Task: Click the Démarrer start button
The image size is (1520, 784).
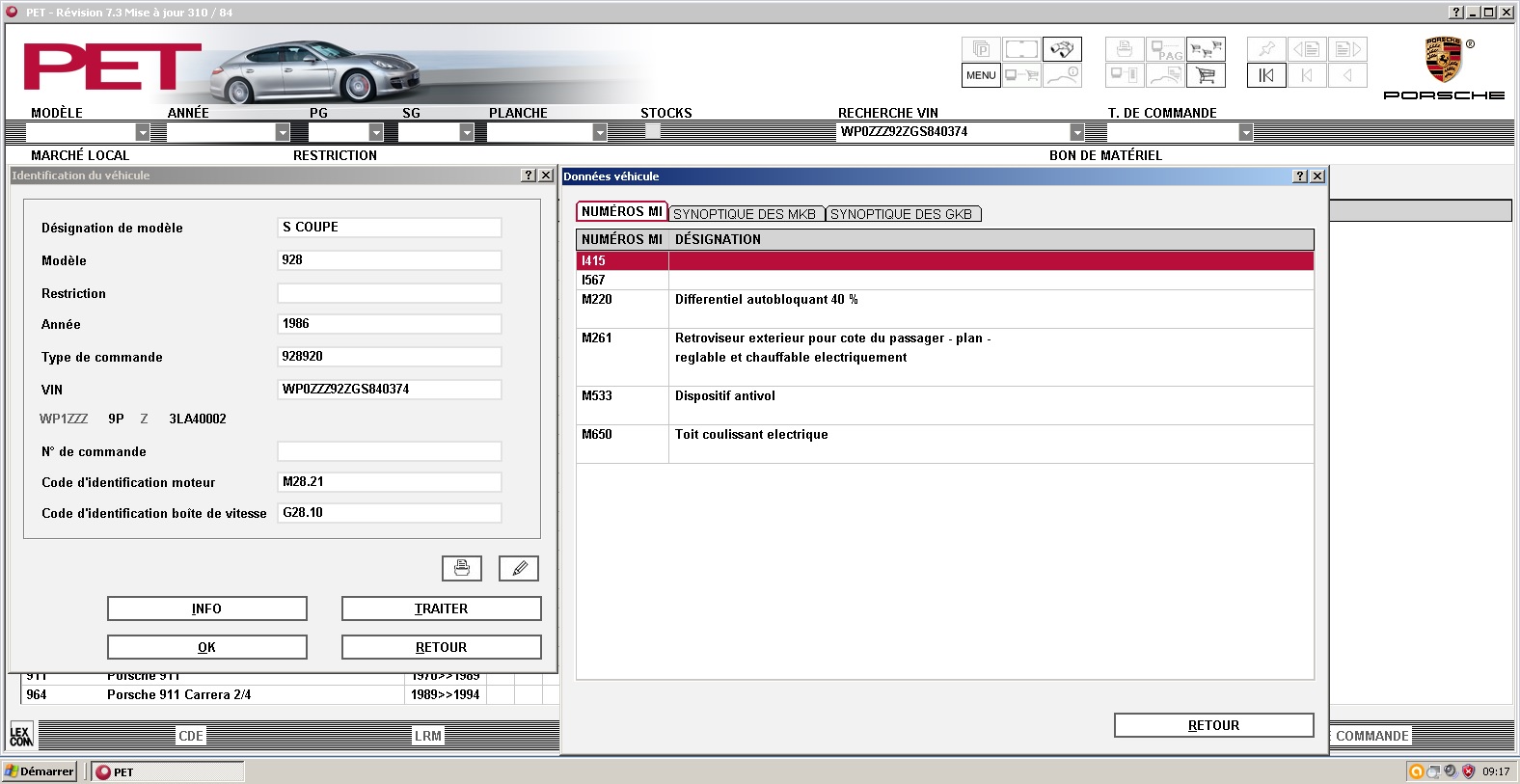Action: pos(40,771)
